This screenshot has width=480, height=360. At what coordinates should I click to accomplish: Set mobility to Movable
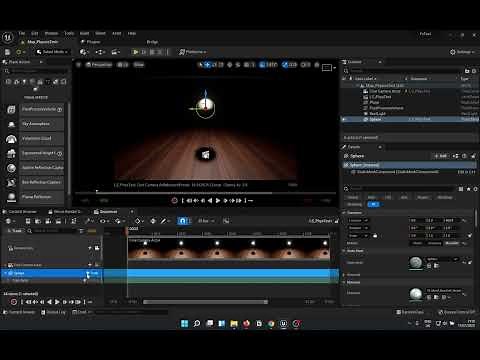point(452,243)
